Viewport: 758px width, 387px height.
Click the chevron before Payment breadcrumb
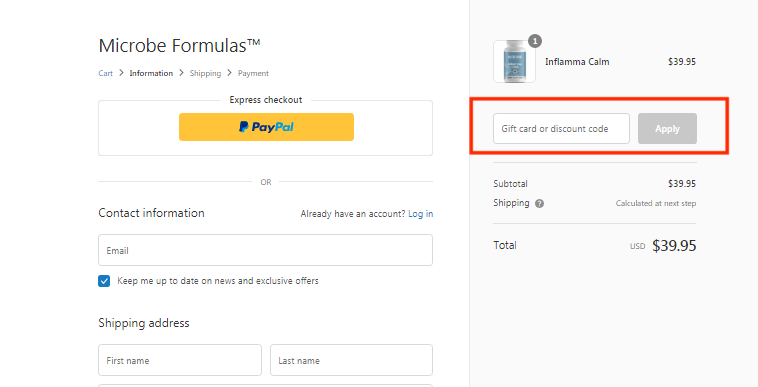[230, 73]
